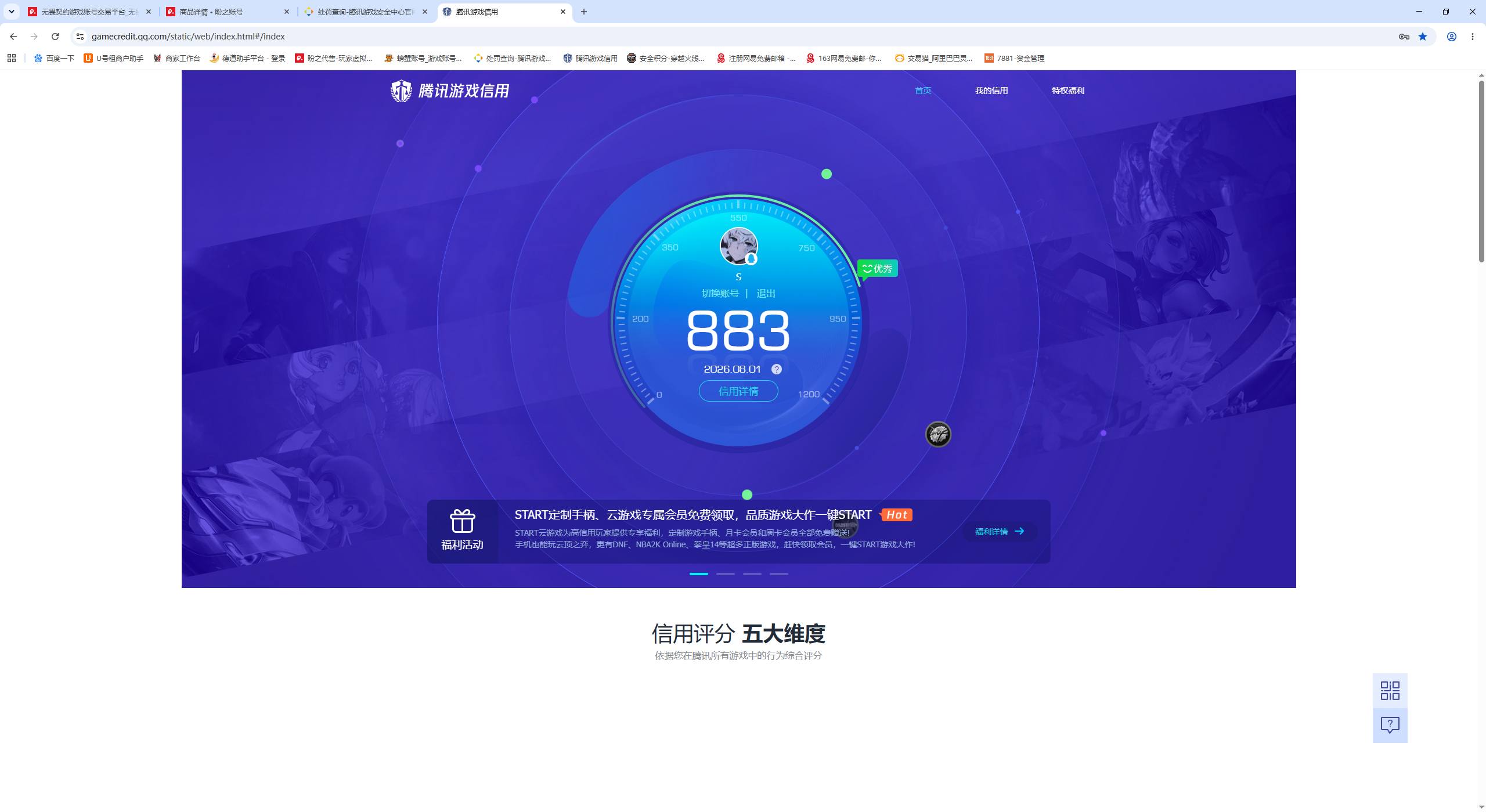
Task: Open the 特权福利 nav item
Action: click(1068, 91)
